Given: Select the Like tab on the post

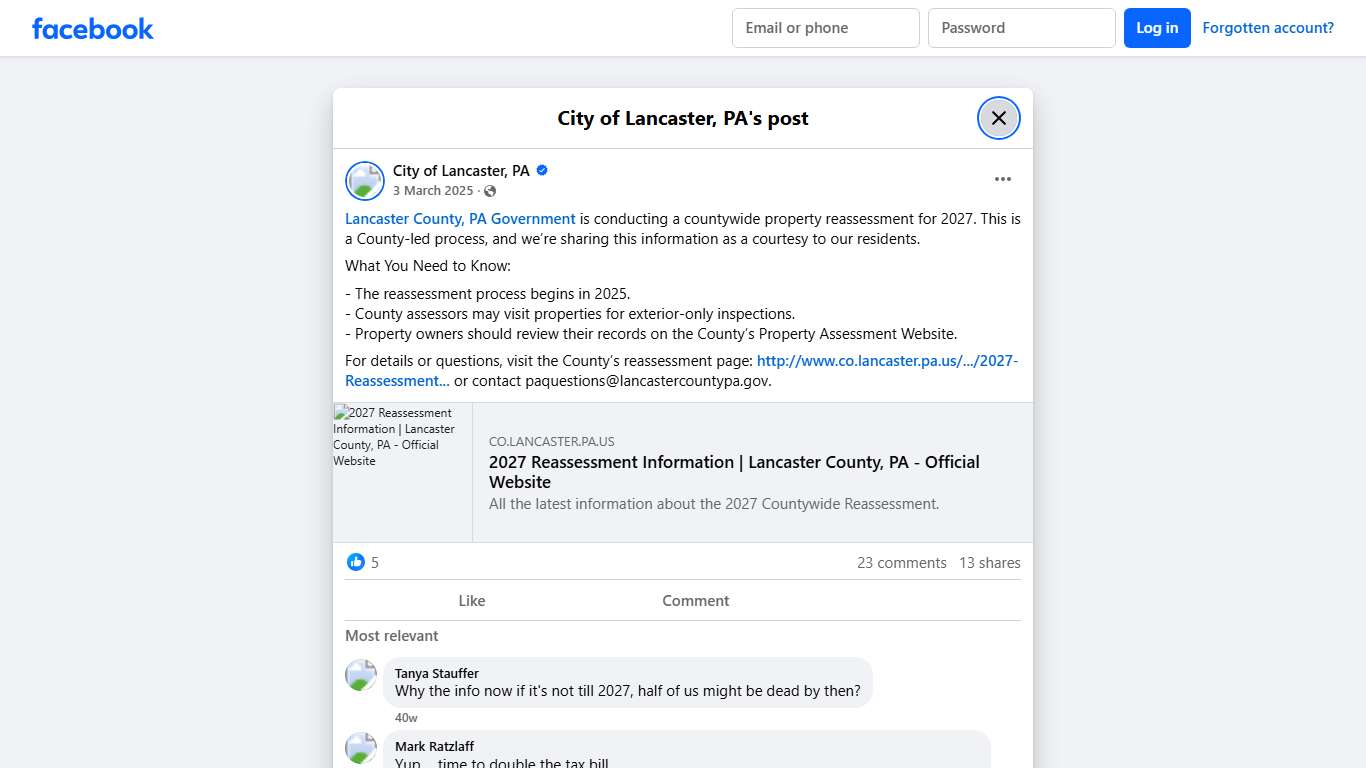Looking at the screenshot, I should [x=471, y=600].
